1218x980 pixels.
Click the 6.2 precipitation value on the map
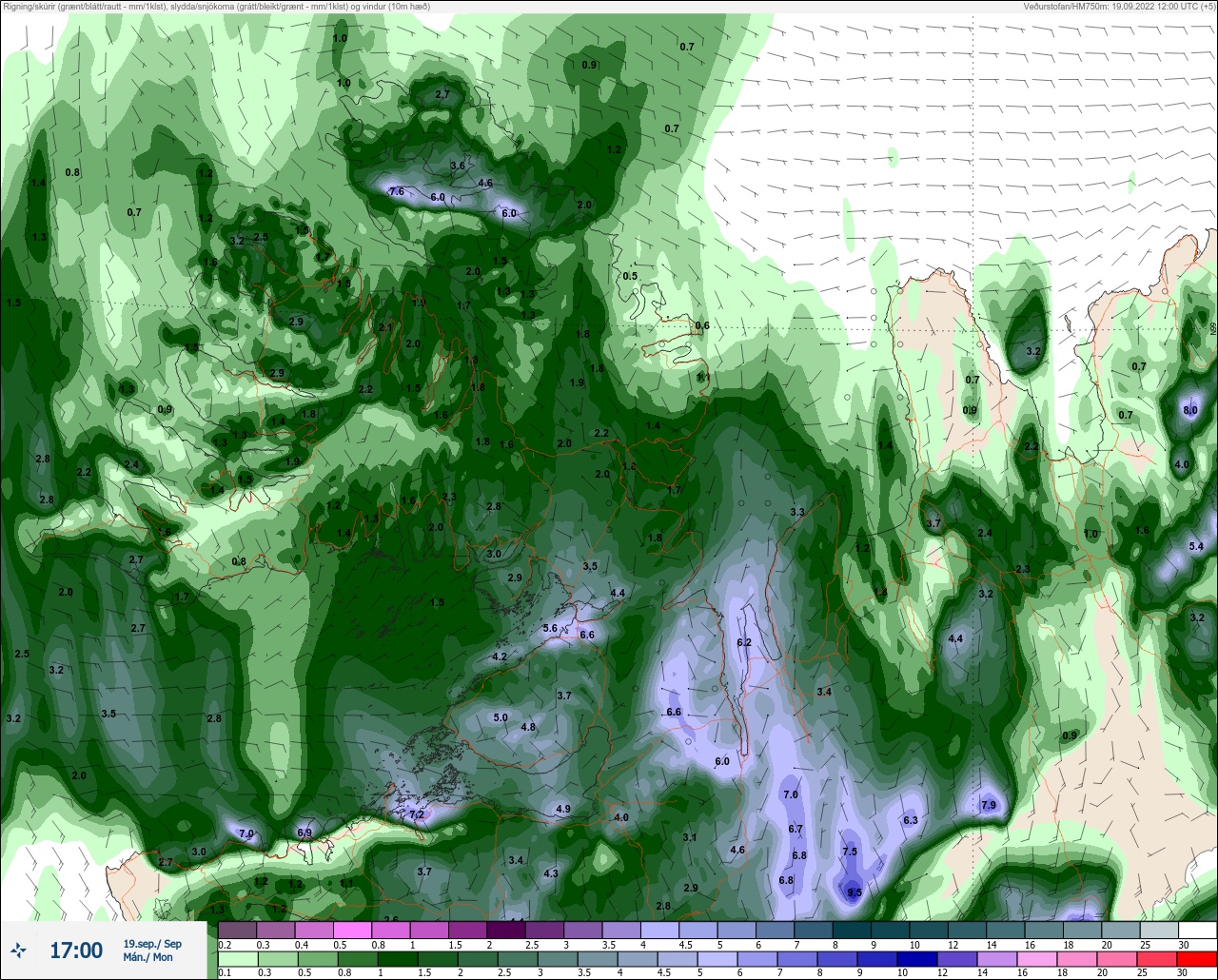744,643
